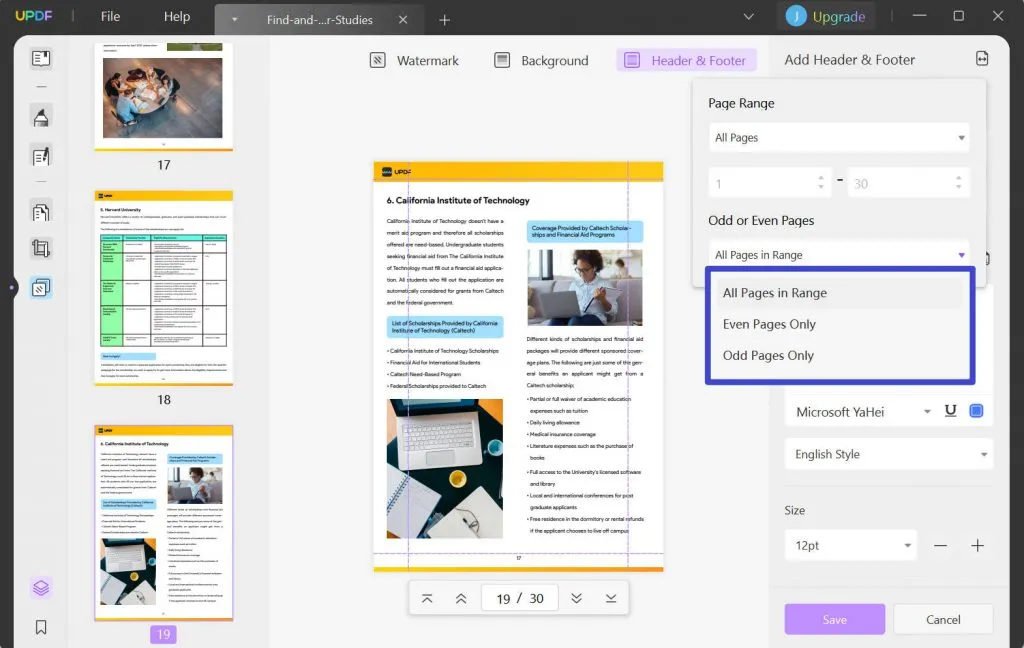Click the Page Tools icon in sidebar
The height and width of the screenshot is (648, 1024).
(40, 288)
